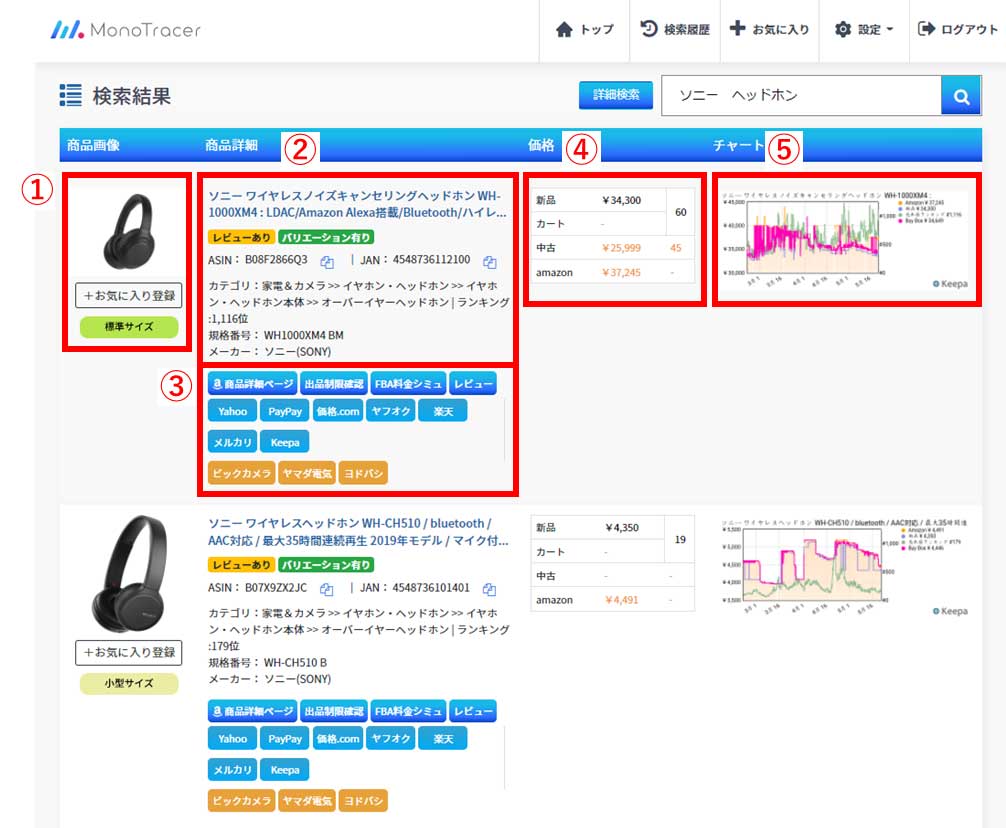Viewport: 1006px width, 828px height.
Task: Open ヨドバシ for WH-1000XM4
Action: (363, 473)
